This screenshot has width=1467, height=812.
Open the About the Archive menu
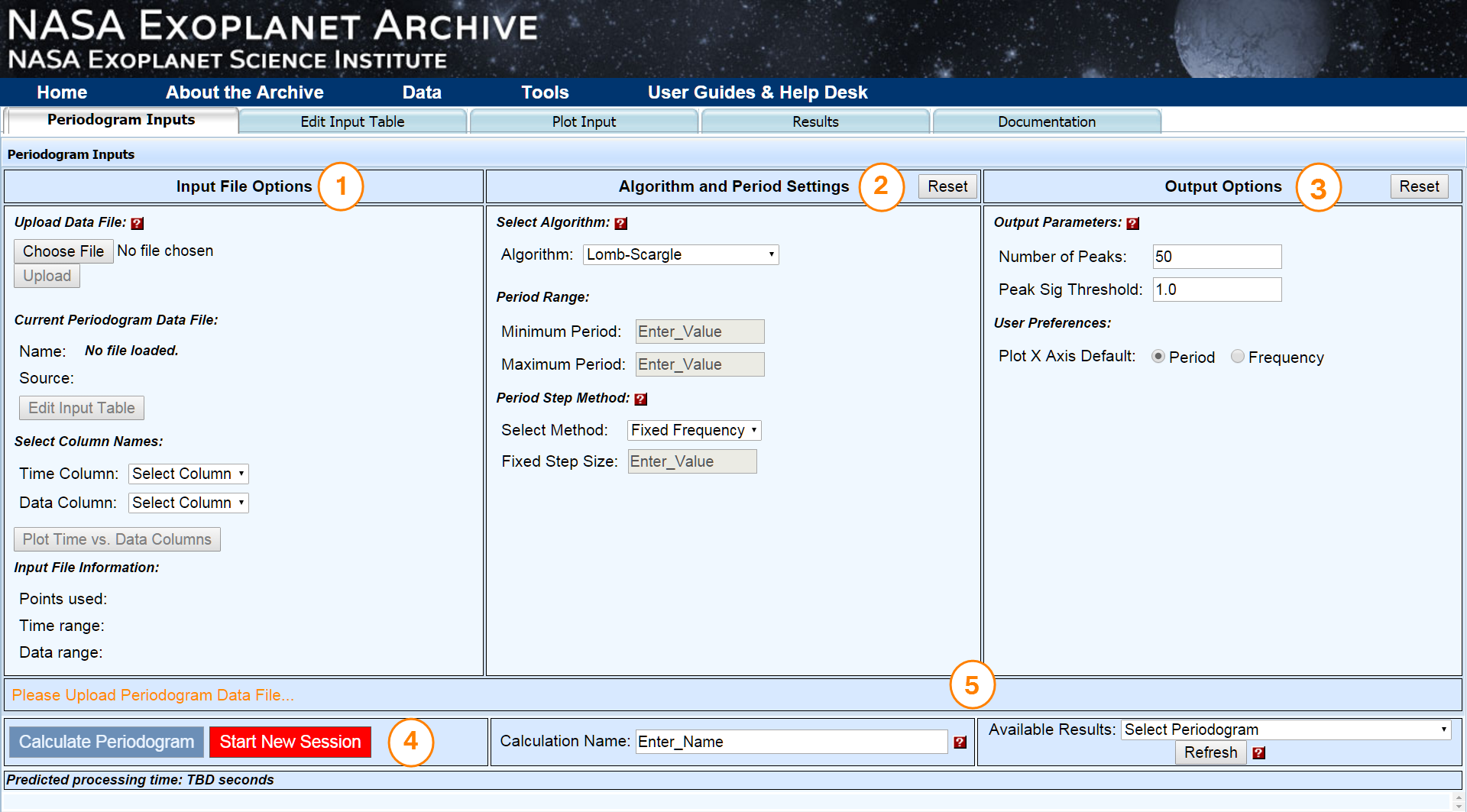[244, 92]
